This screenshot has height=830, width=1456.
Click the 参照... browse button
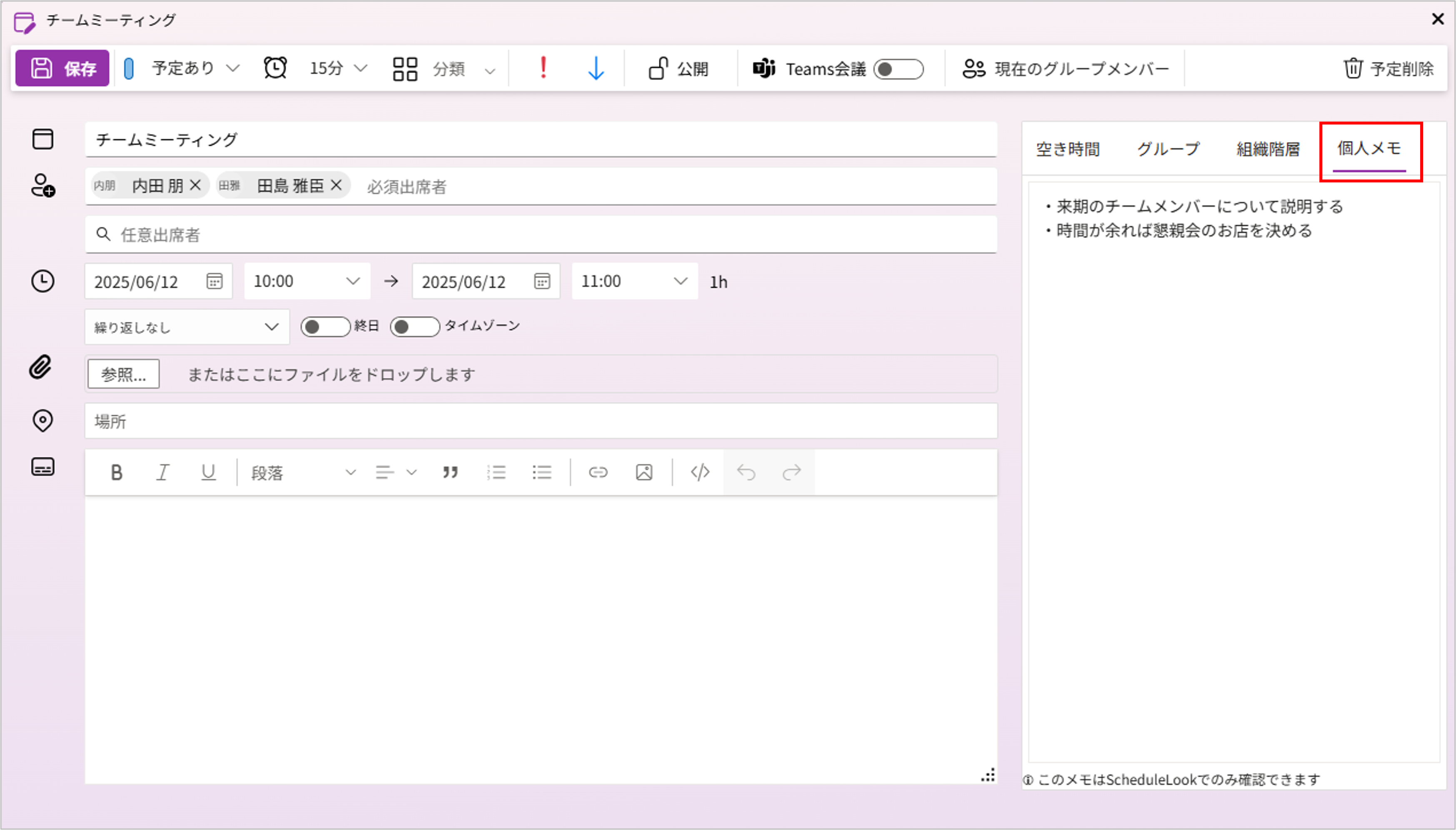point(124,374)
